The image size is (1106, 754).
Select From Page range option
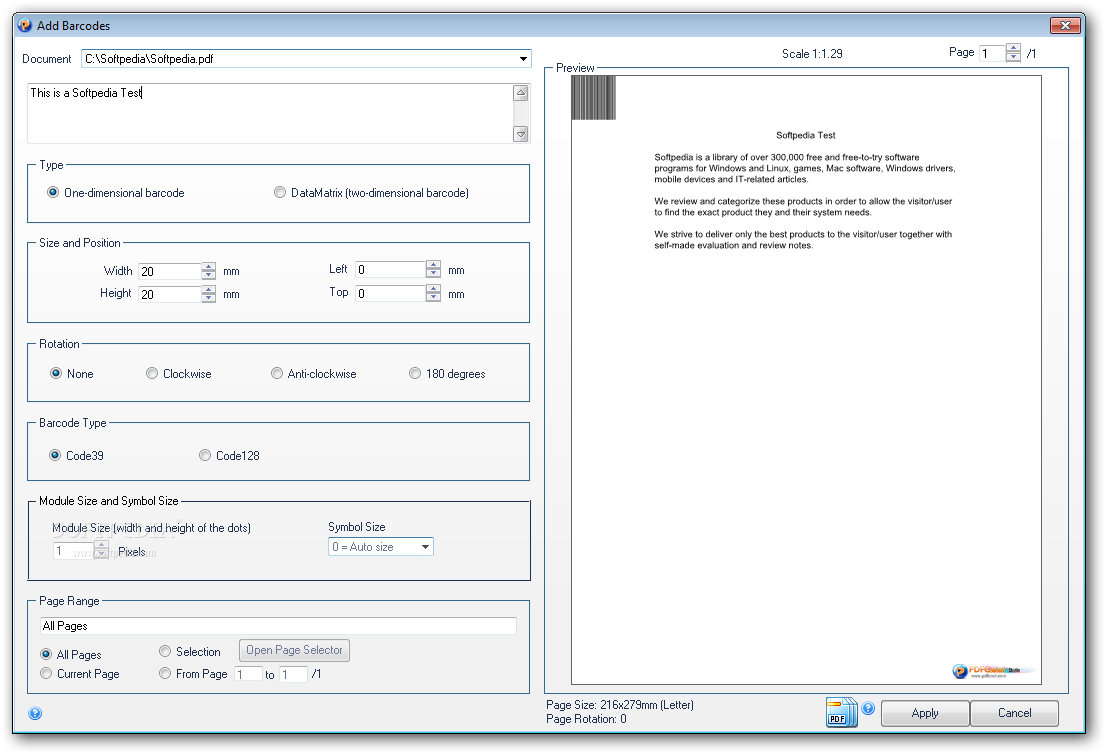click(x=165, y=673)
